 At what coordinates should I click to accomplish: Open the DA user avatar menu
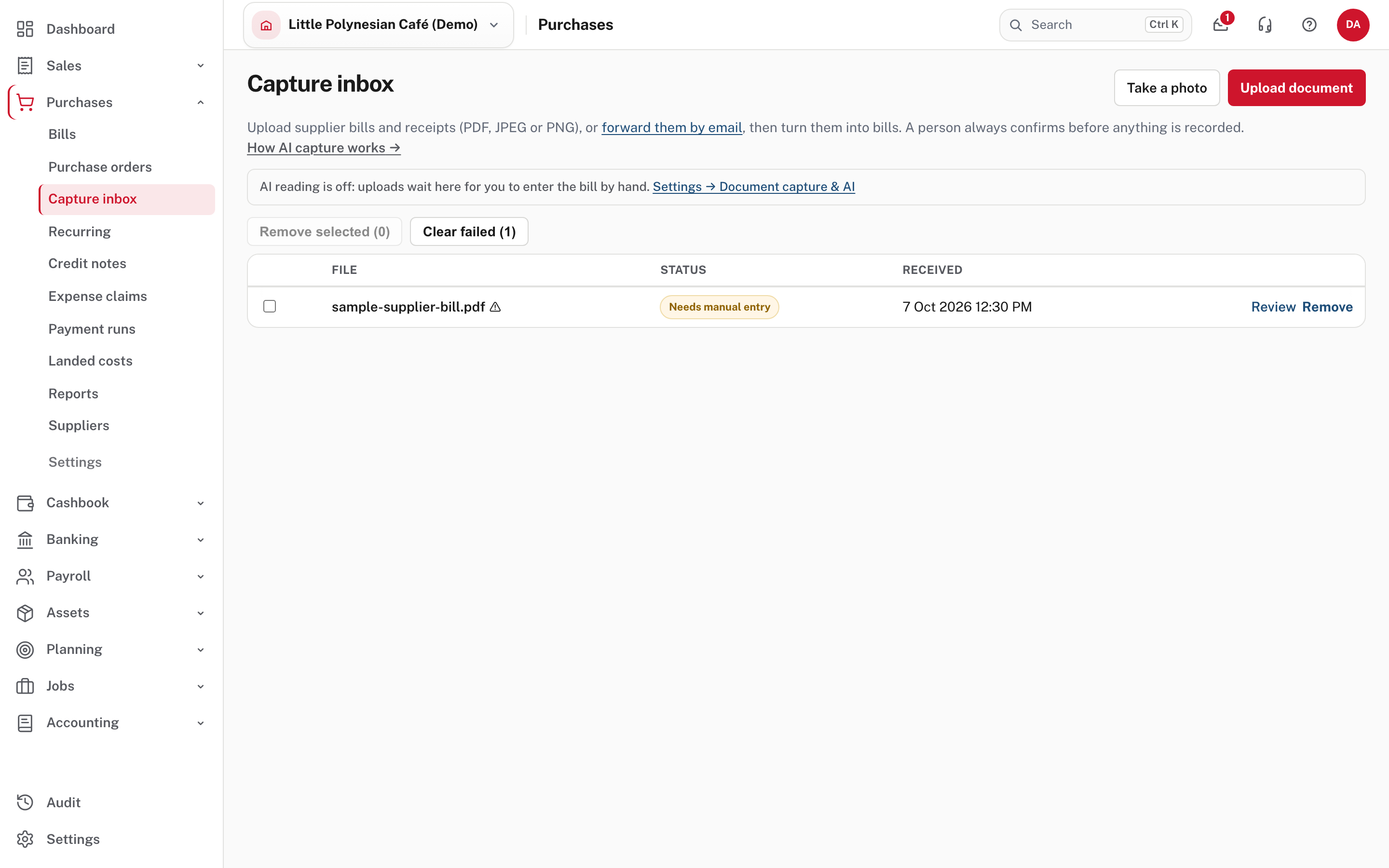1353,25
